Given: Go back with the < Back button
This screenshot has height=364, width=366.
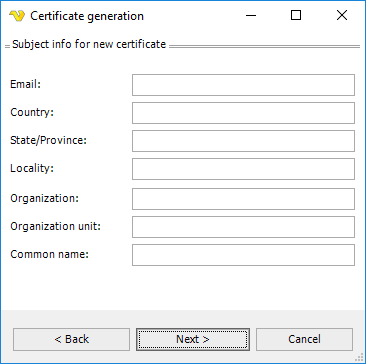Looking at the screenshot, I should [x=71, y=339].
